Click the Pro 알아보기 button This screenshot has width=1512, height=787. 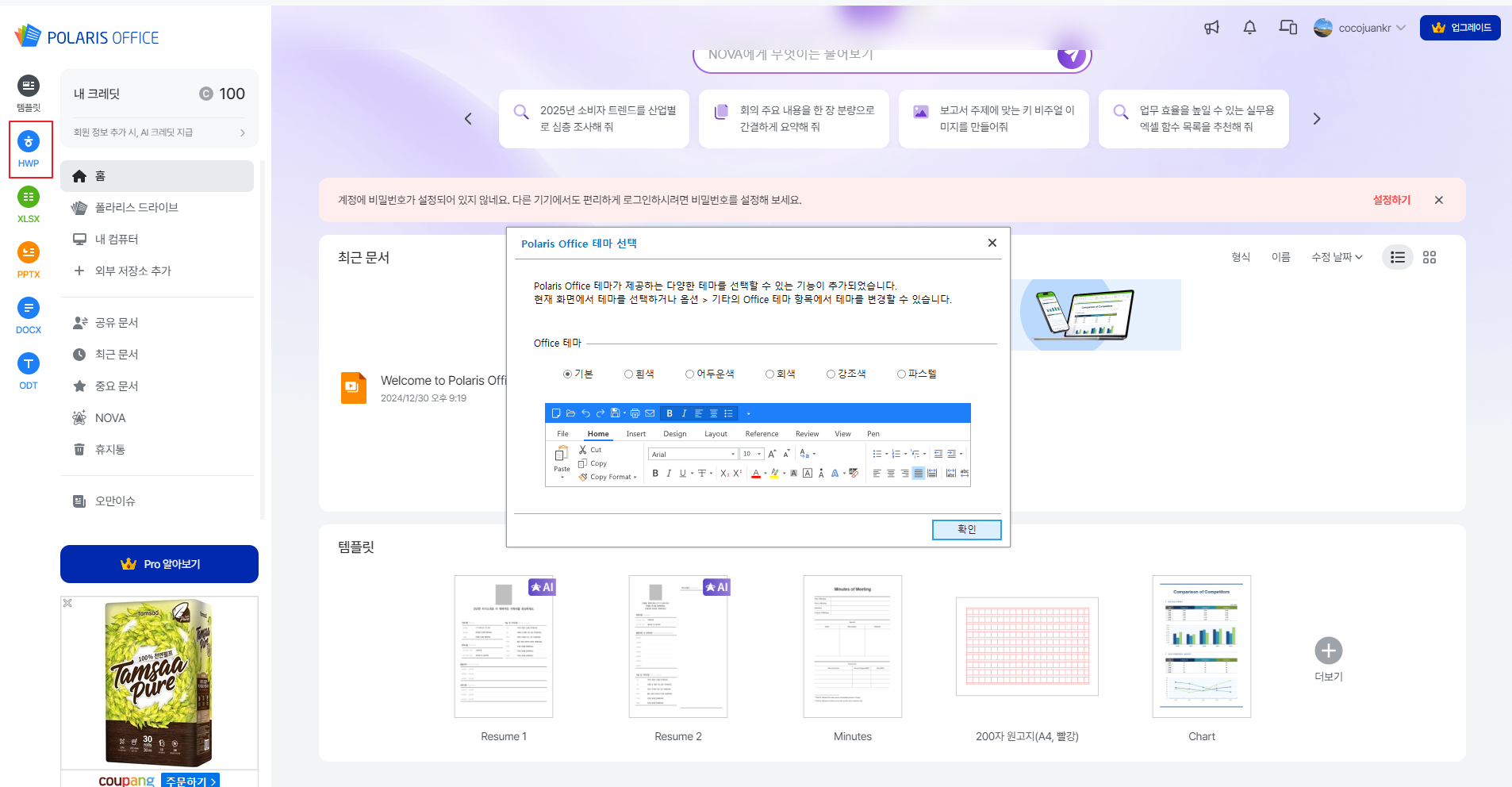click(x=159, y=564)
